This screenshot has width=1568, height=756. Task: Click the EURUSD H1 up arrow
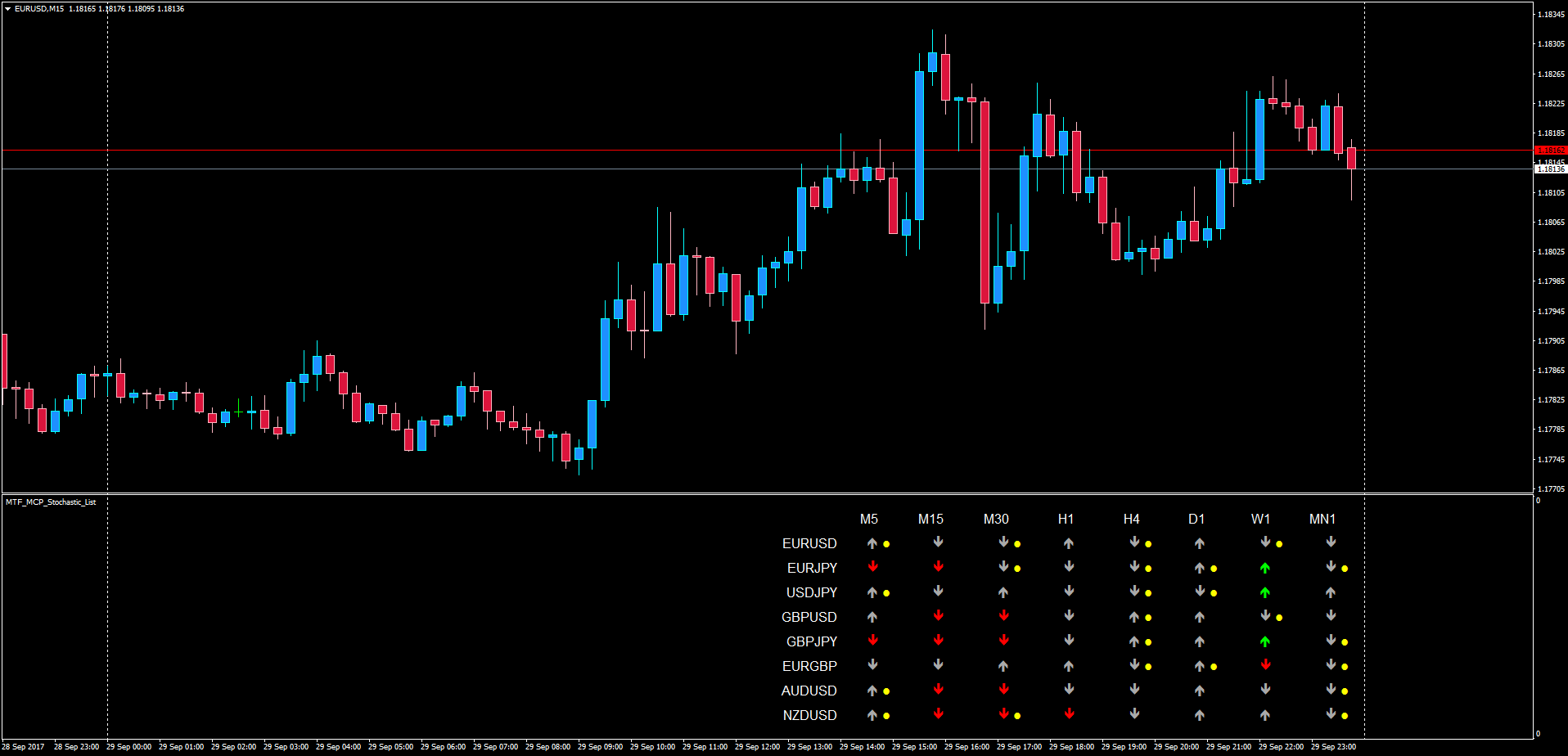point(1069,543)
